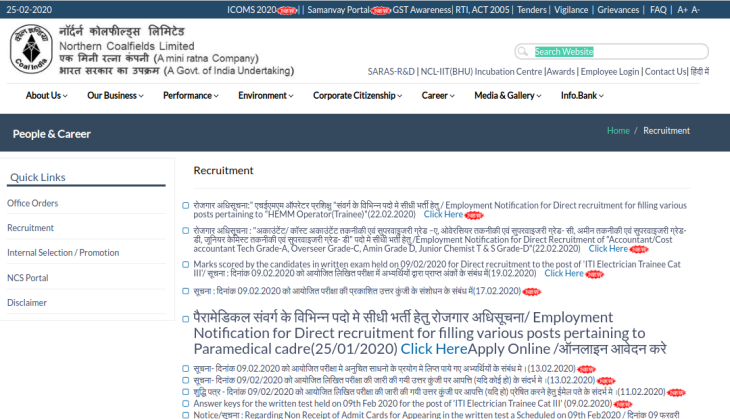The width and height of the screenshot is (730, 419).
Task: Open ICOMS 2020 link
Action: pyautogui.click(x=252, y=10)
